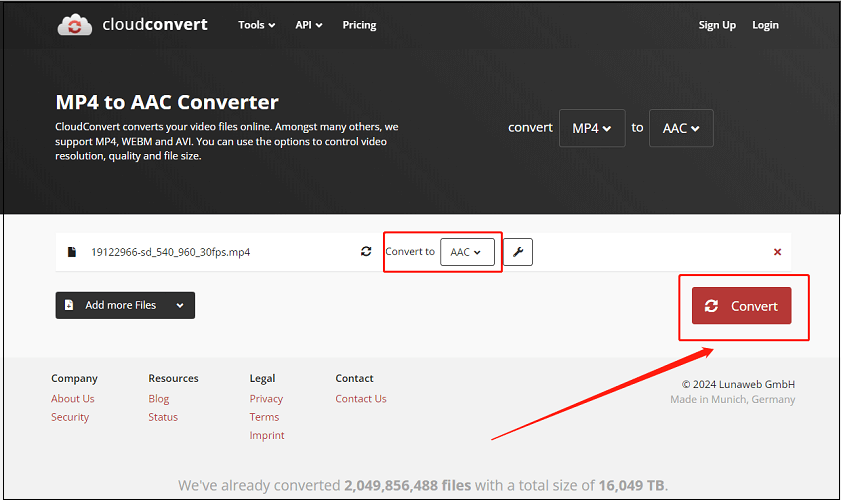Click the wrench options icon
Screen dimensions: 841x500
point(518,252)
